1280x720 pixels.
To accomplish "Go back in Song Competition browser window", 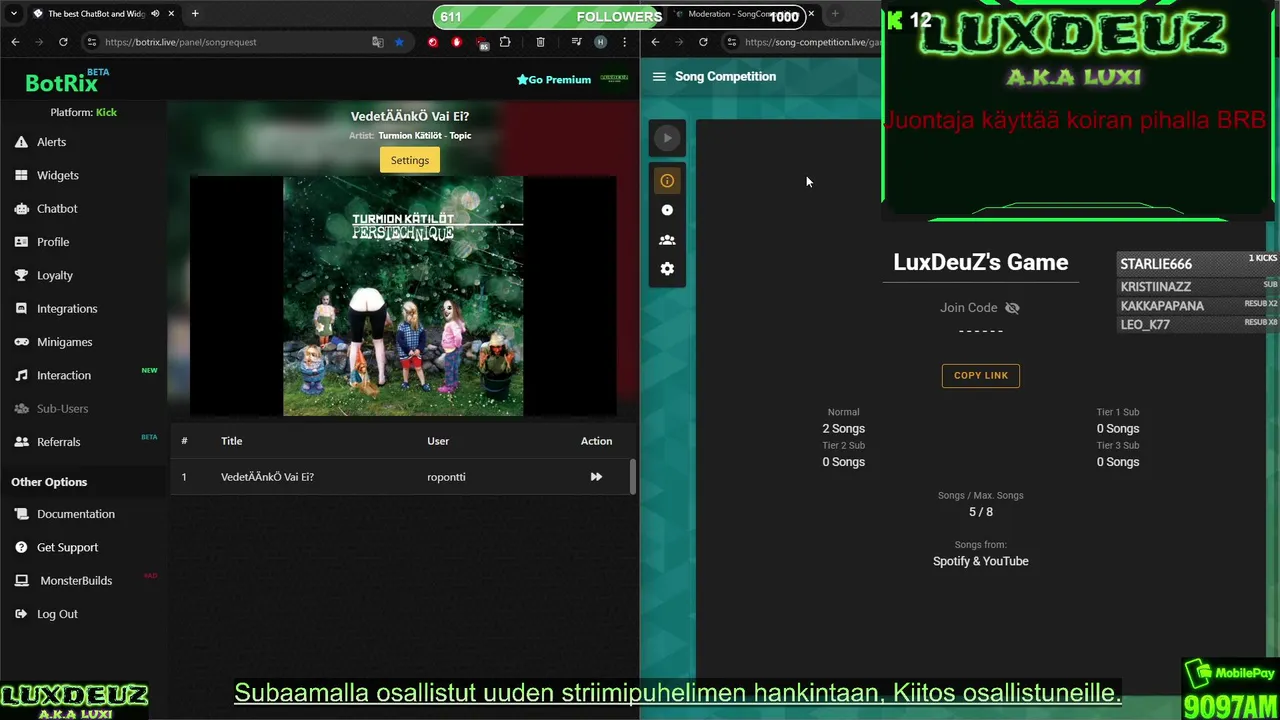I will [655, 42].
